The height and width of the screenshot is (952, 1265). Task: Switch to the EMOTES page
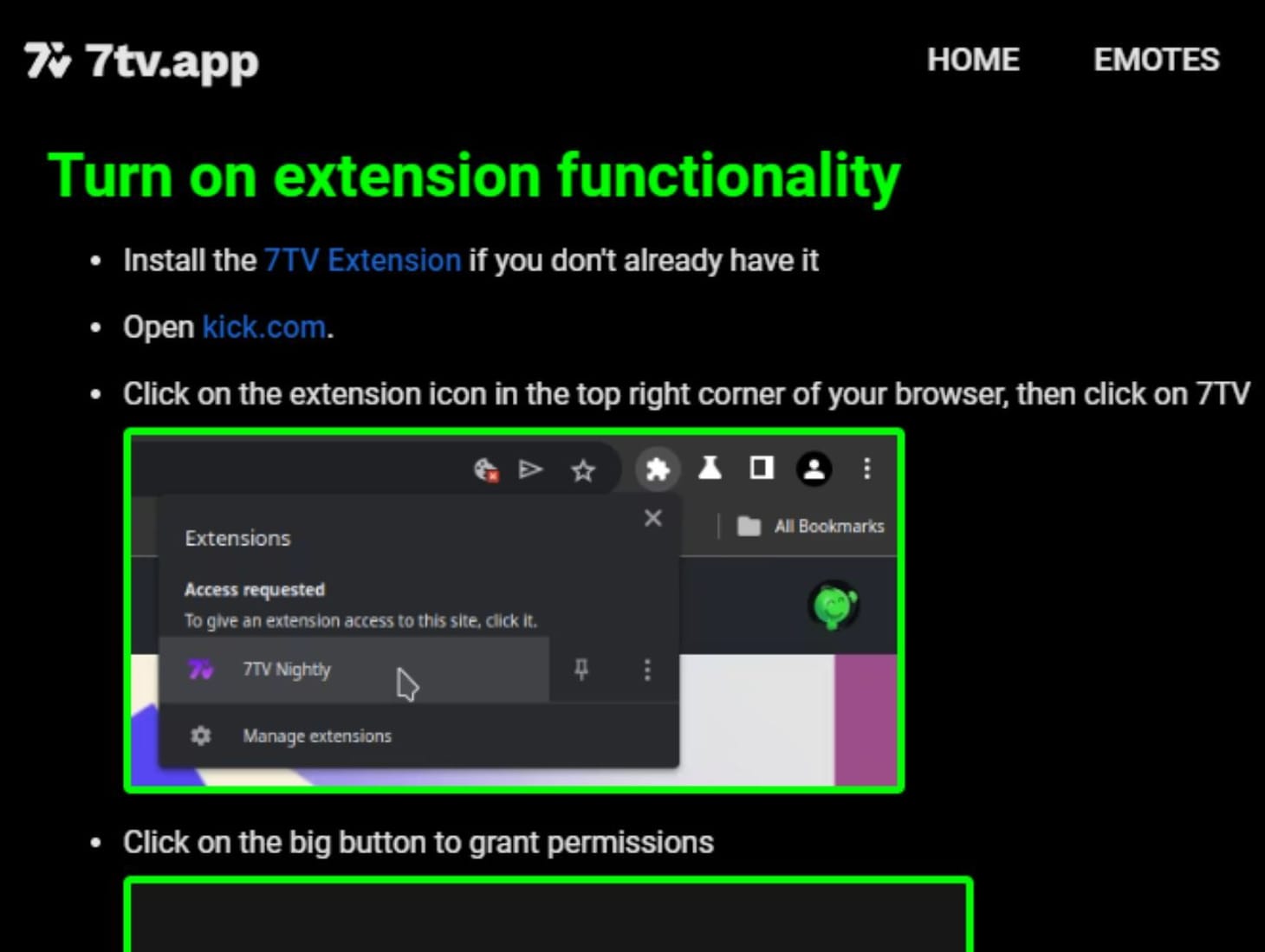[1156, 60]
